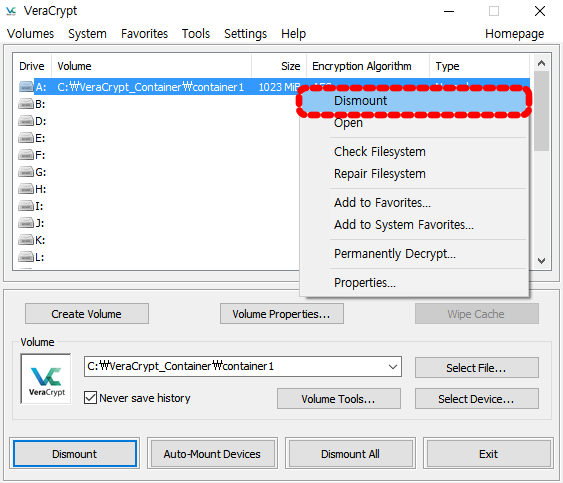This screenshot has width=563, height=483.
Task: Click the J: drive icon
Action: pyautogui.click(x=26, y=223)
